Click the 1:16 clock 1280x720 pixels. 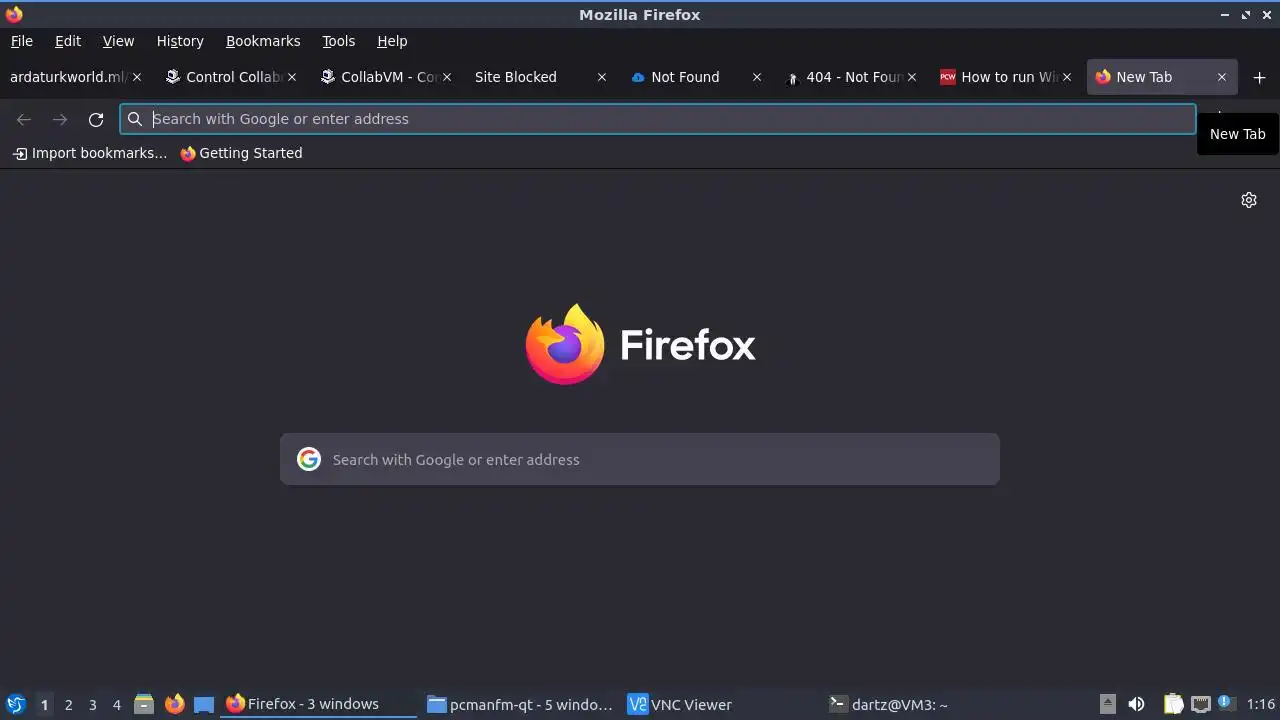click(1261, 704)
